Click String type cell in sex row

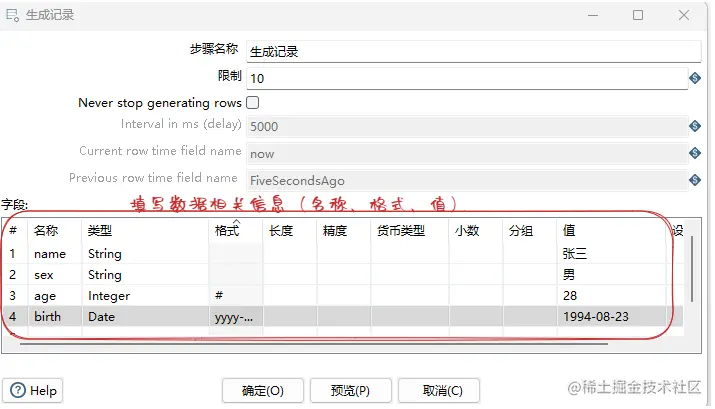tap(145, 274)
